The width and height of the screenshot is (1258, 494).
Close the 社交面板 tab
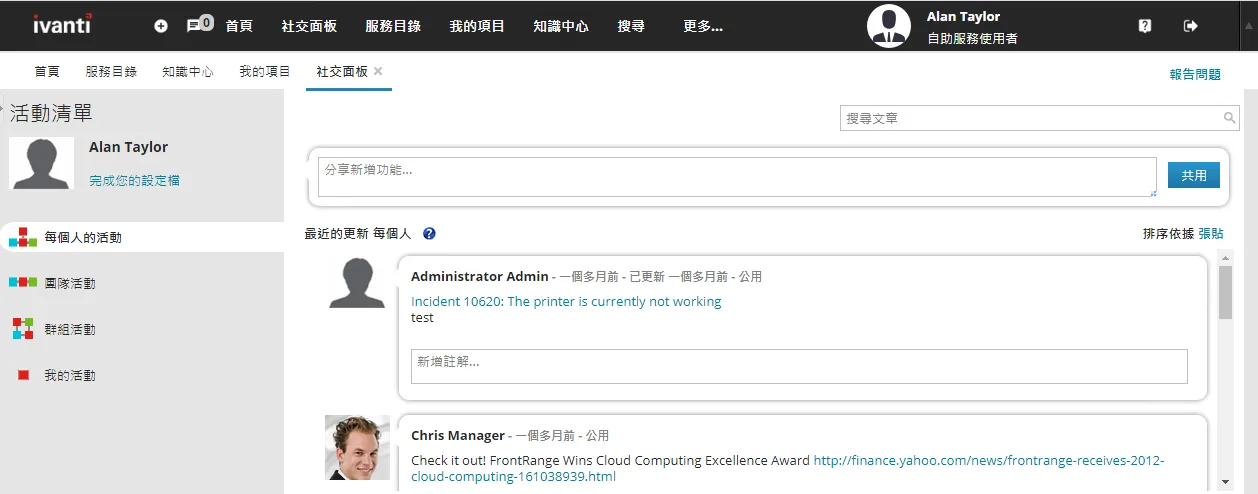click(378, 71)
